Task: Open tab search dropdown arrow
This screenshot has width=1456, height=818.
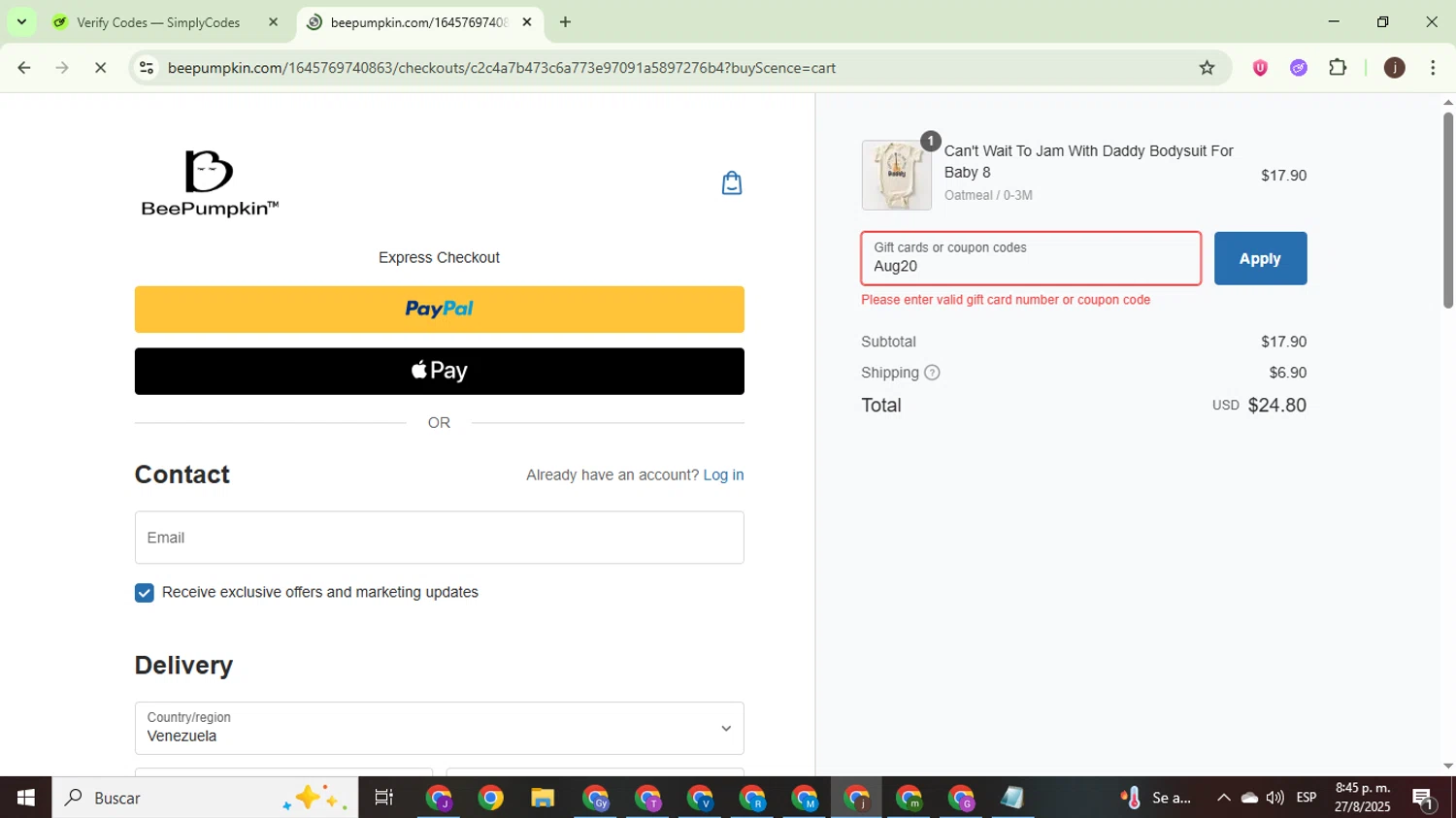Action: click(x=21, y=21)
